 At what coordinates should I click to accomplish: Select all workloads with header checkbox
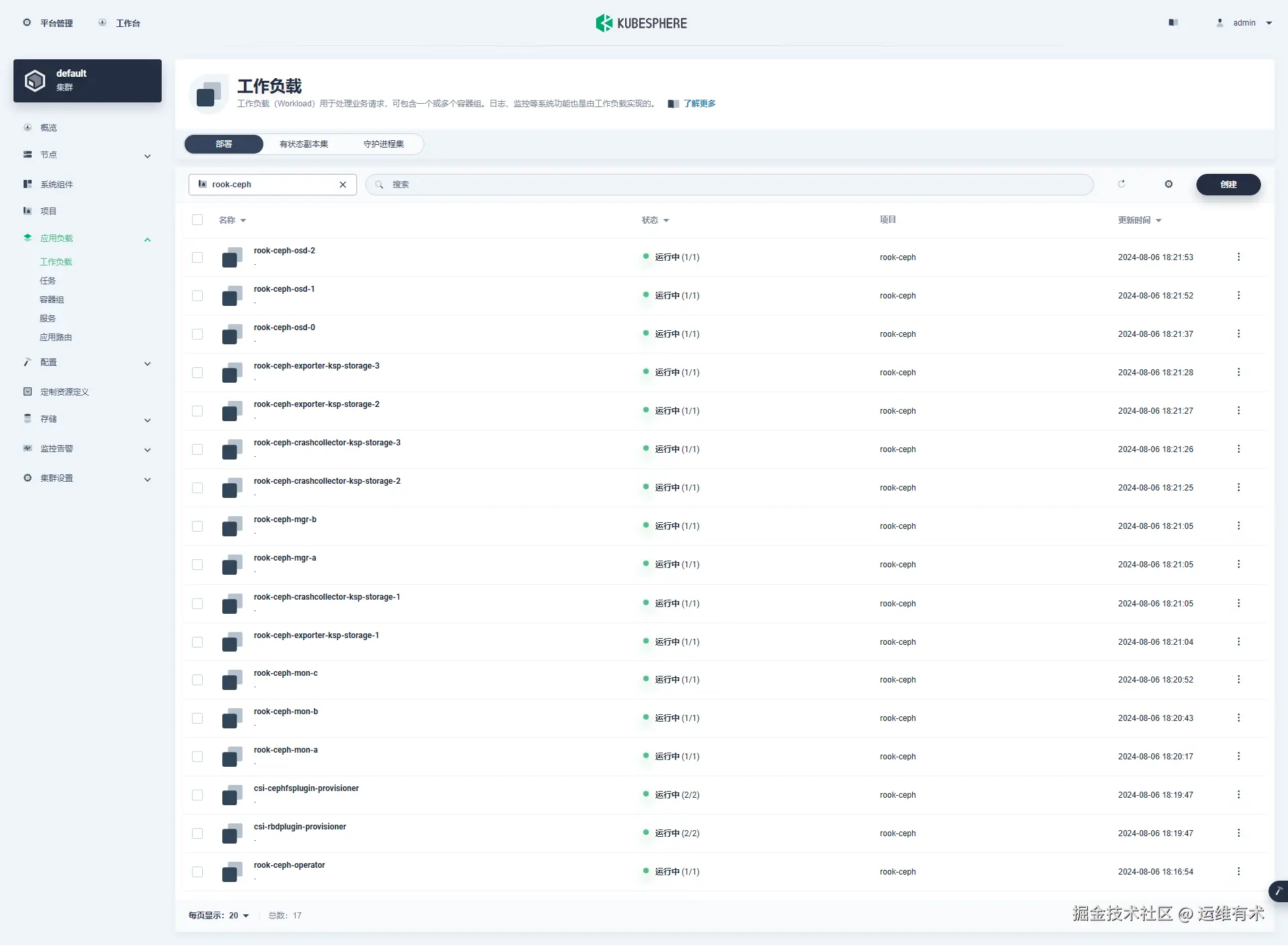(x=197, y=220)
